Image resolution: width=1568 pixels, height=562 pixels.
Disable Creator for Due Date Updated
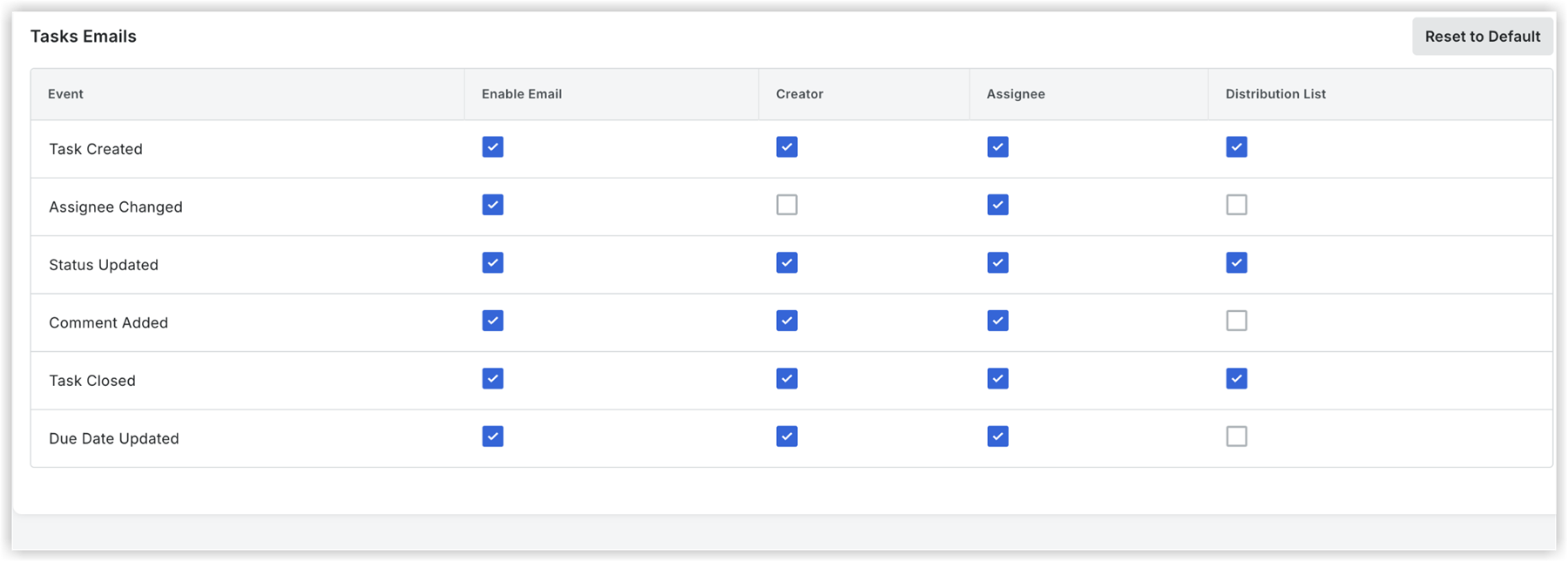point(787,437)
